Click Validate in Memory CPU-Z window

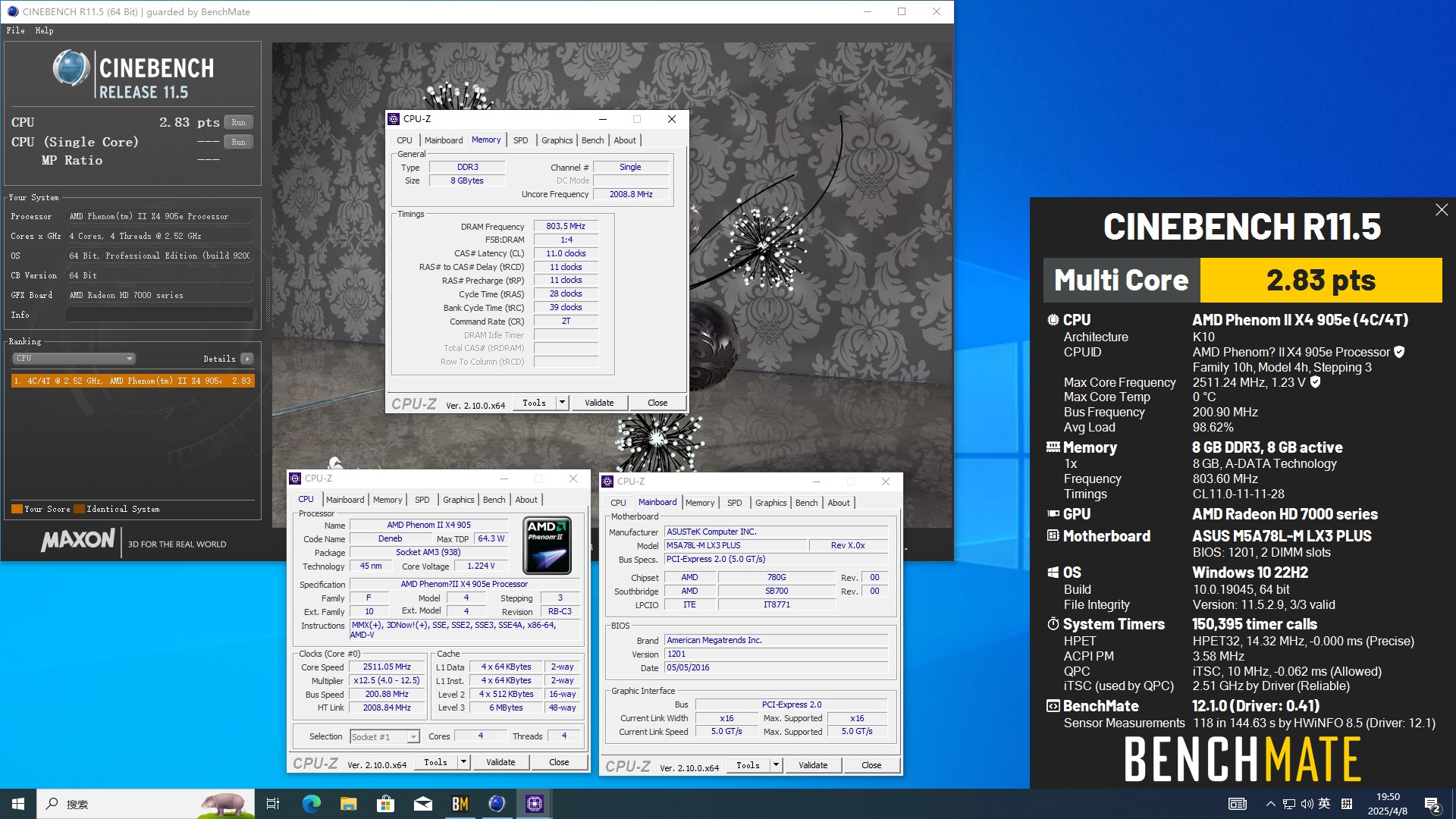[599, 403]
